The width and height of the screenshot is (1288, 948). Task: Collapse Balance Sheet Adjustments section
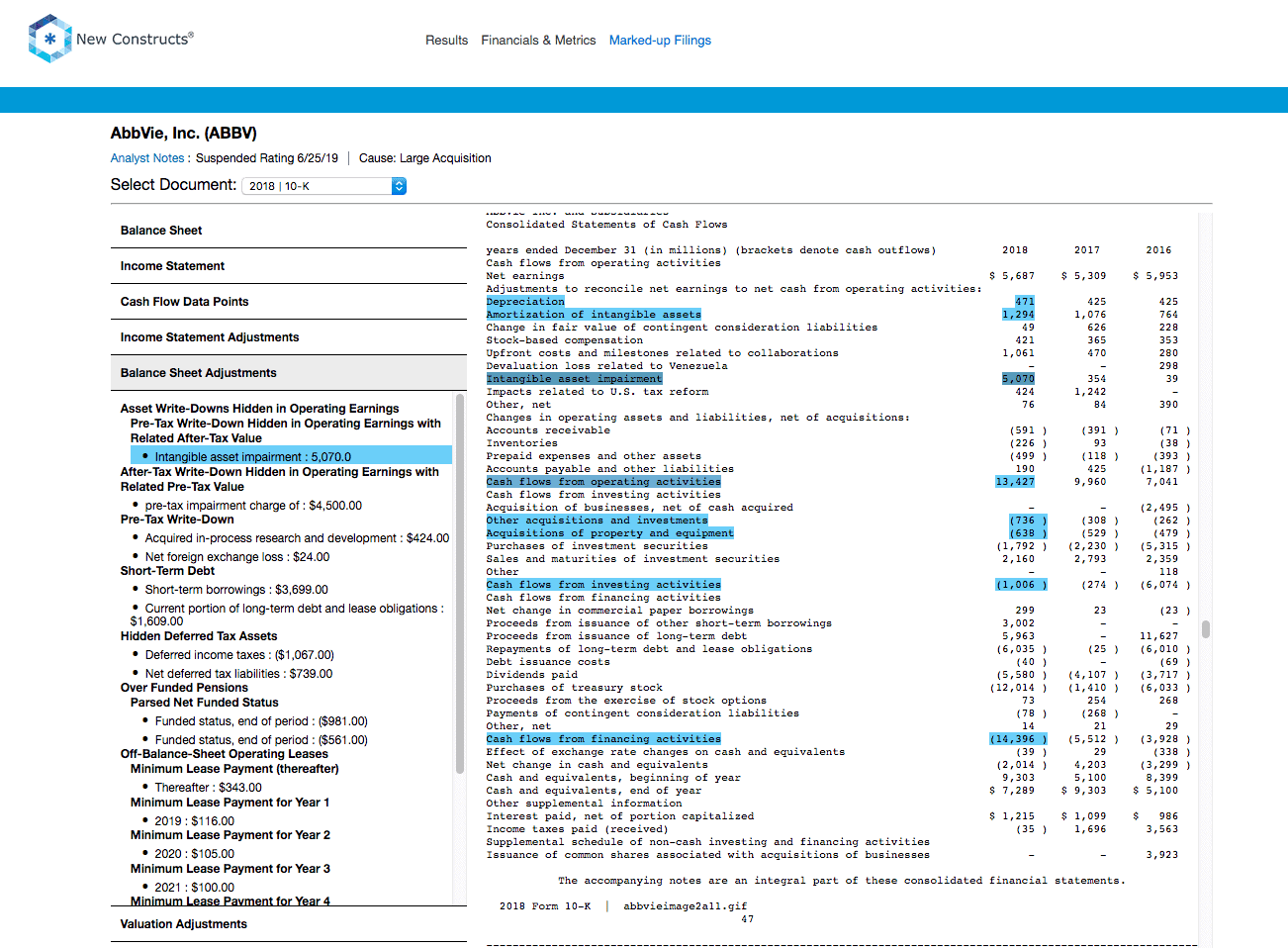pos(289,373)
